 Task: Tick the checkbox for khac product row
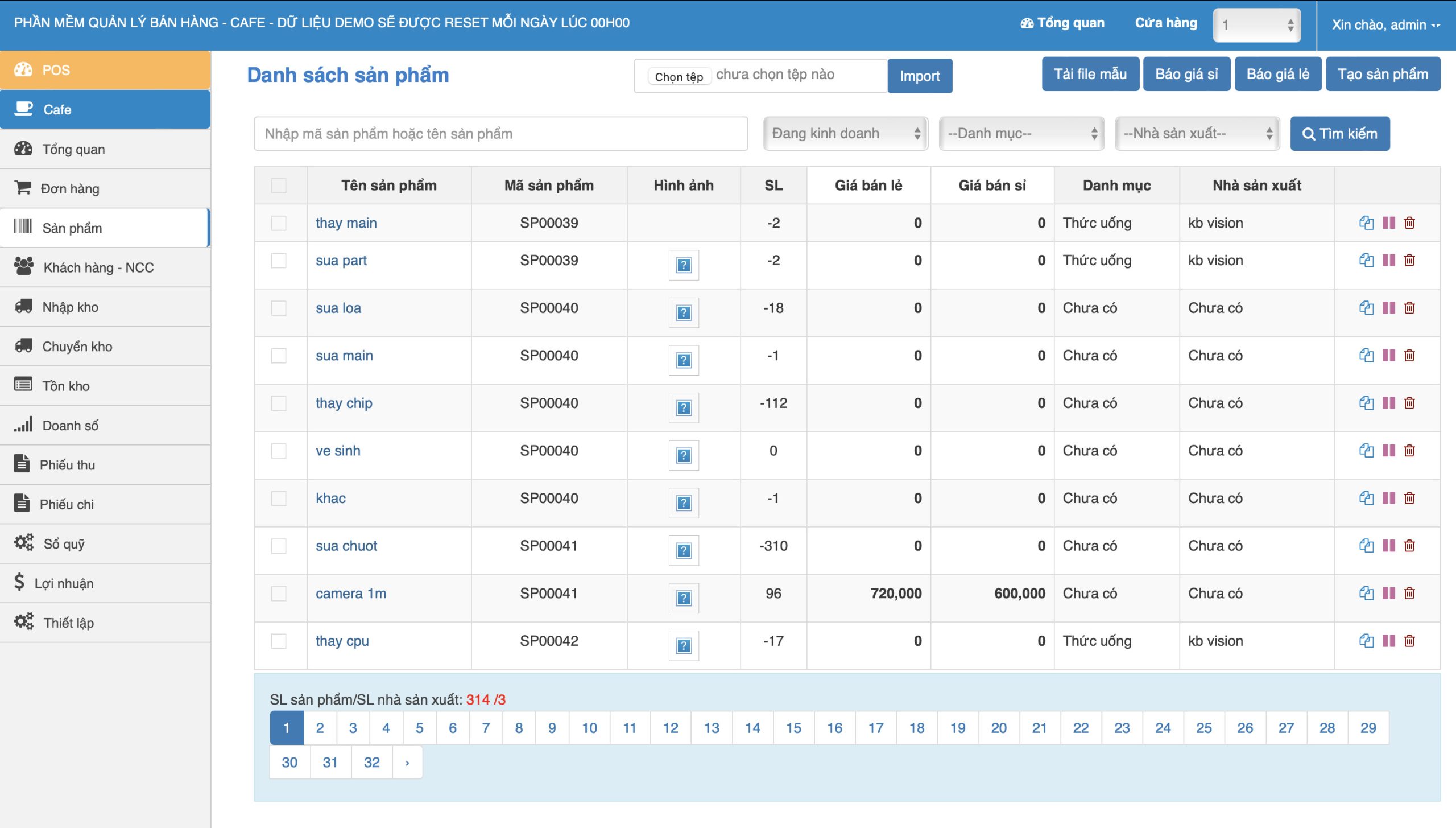279,499
